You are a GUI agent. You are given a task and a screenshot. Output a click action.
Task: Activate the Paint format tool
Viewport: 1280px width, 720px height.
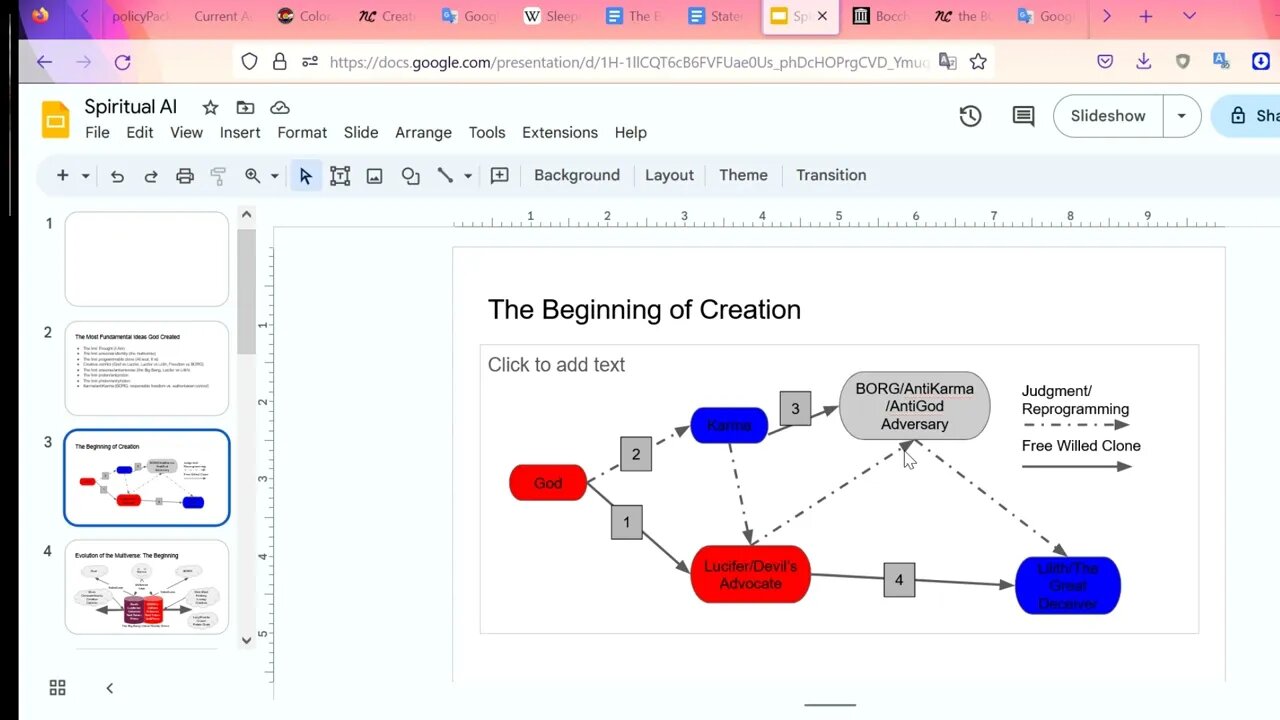(x=218, y=176)
